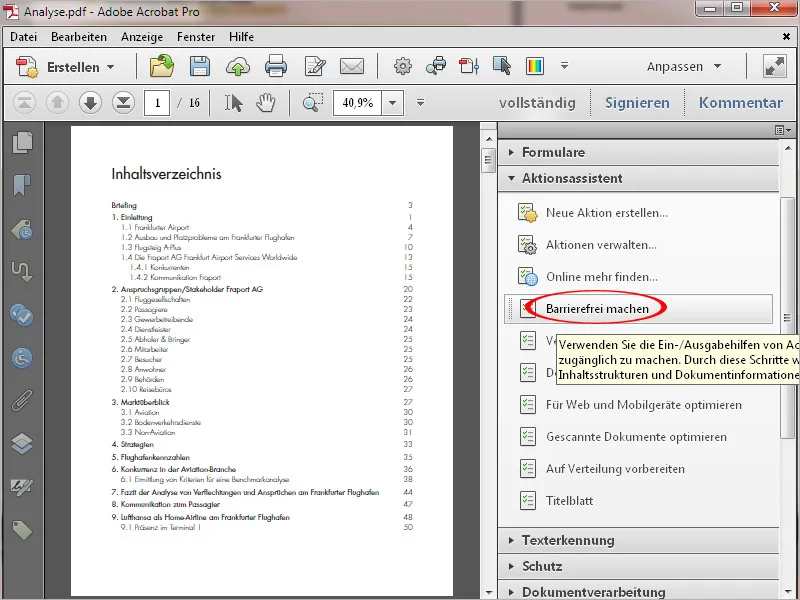This screenshot has height=600, width=800.
Task: Click the open file folder icon
Action: [161, 66]
